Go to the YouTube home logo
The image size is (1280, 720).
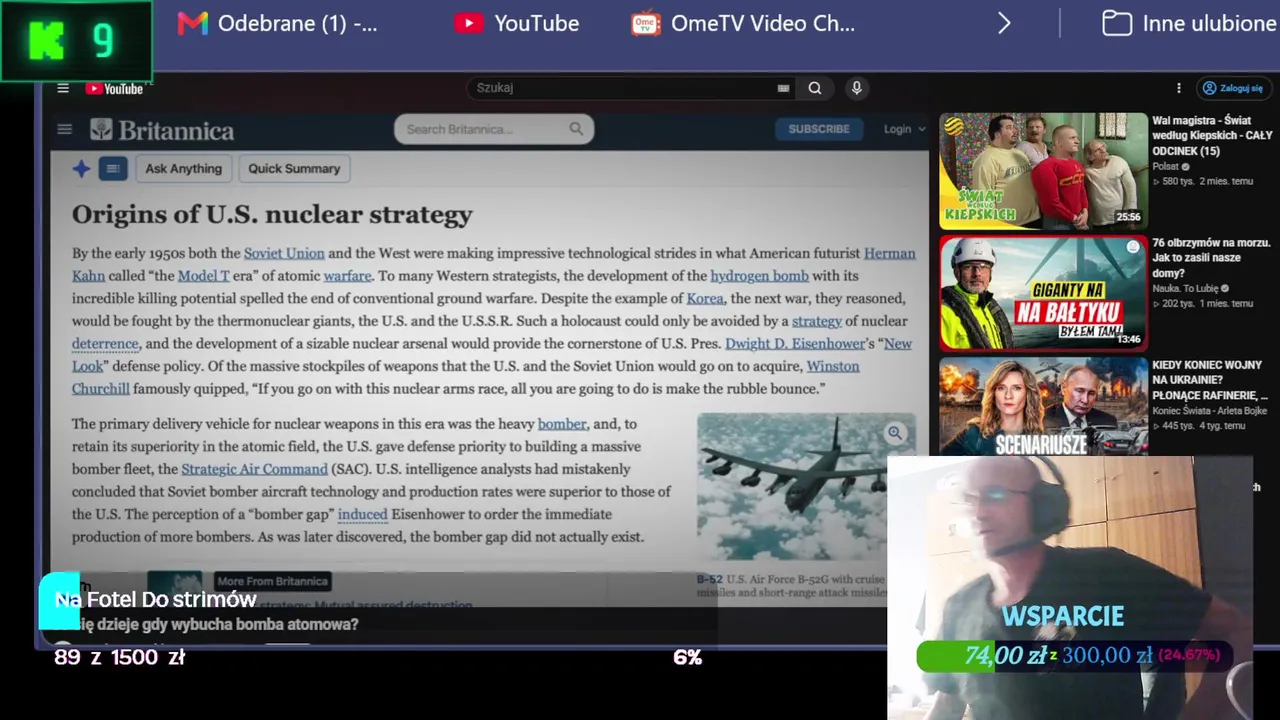coord(114,88)
